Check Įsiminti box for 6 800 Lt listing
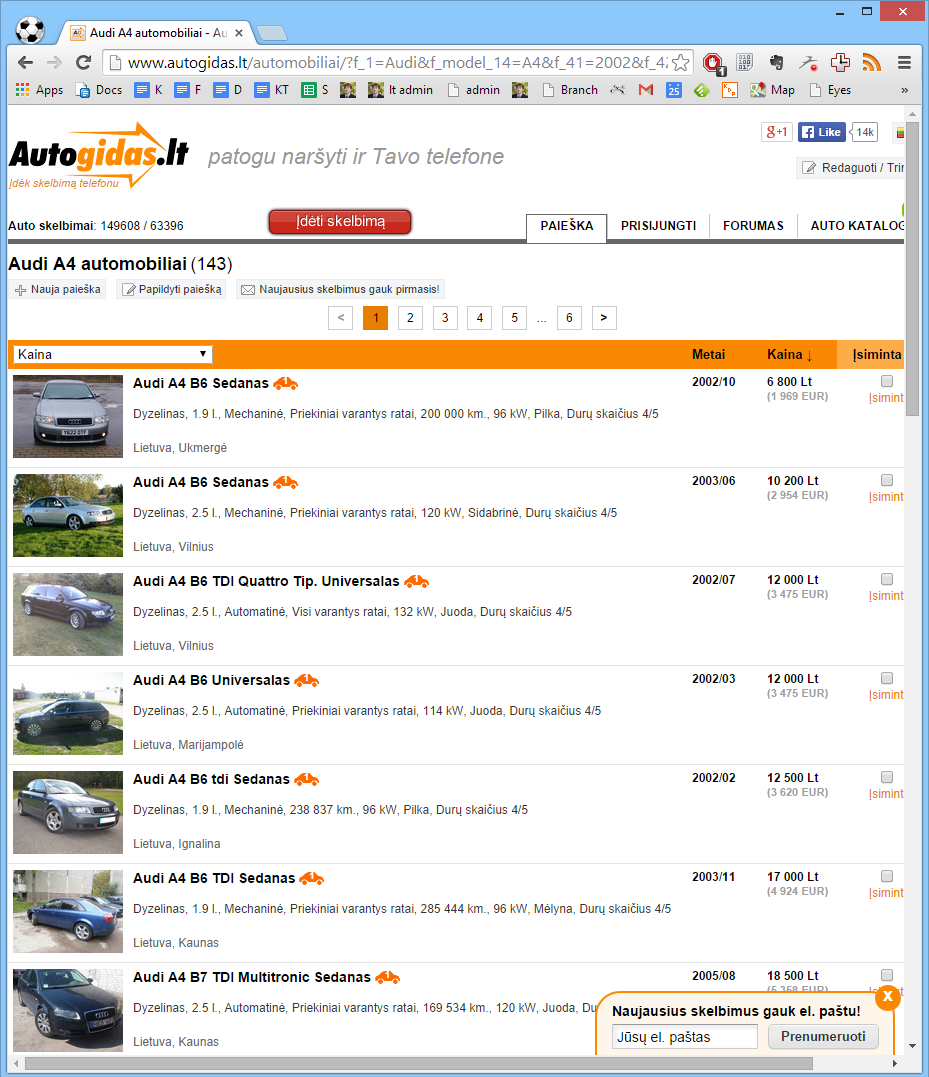 pos(887,381)
